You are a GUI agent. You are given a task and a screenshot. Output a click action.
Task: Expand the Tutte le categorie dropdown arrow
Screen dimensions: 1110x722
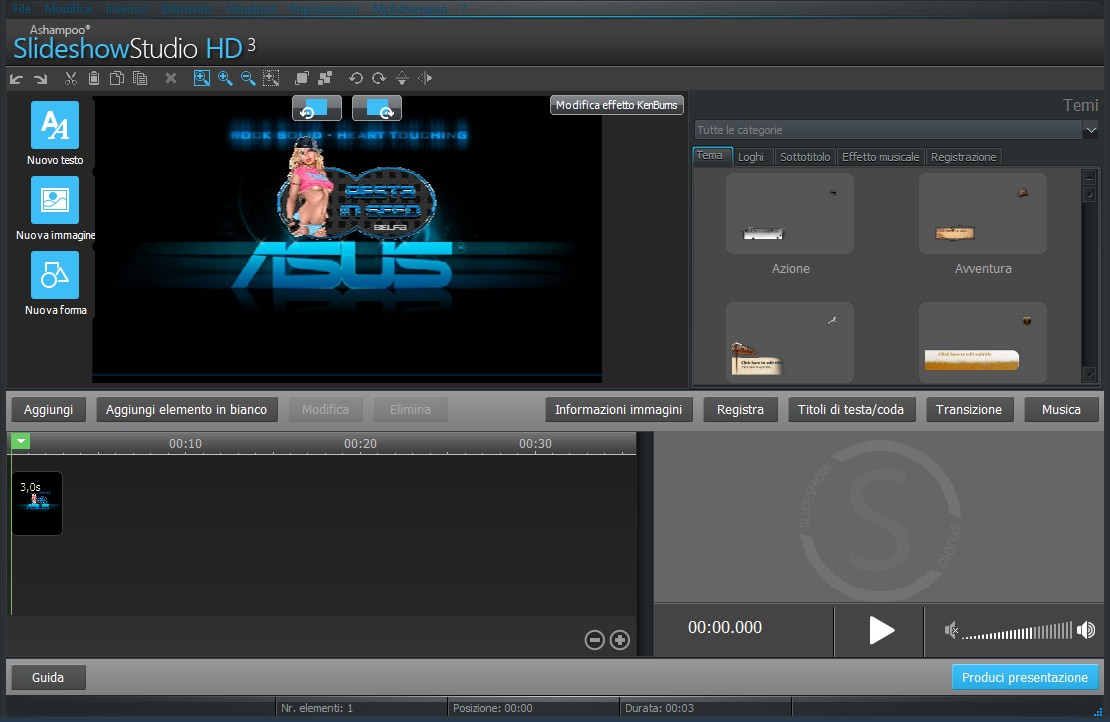(1090, 130)
